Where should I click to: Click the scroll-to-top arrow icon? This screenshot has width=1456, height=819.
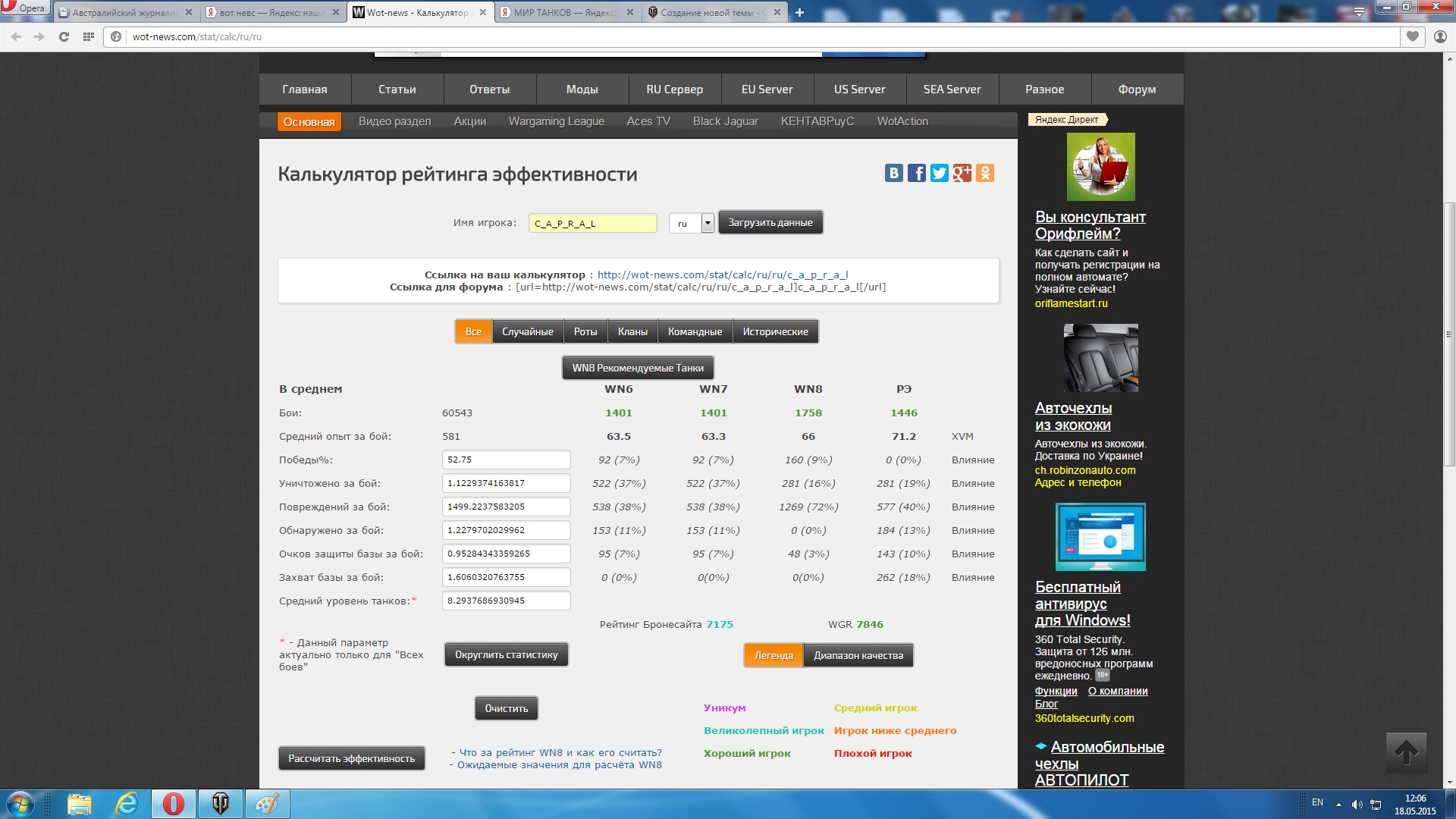(x=1406, y=753)
